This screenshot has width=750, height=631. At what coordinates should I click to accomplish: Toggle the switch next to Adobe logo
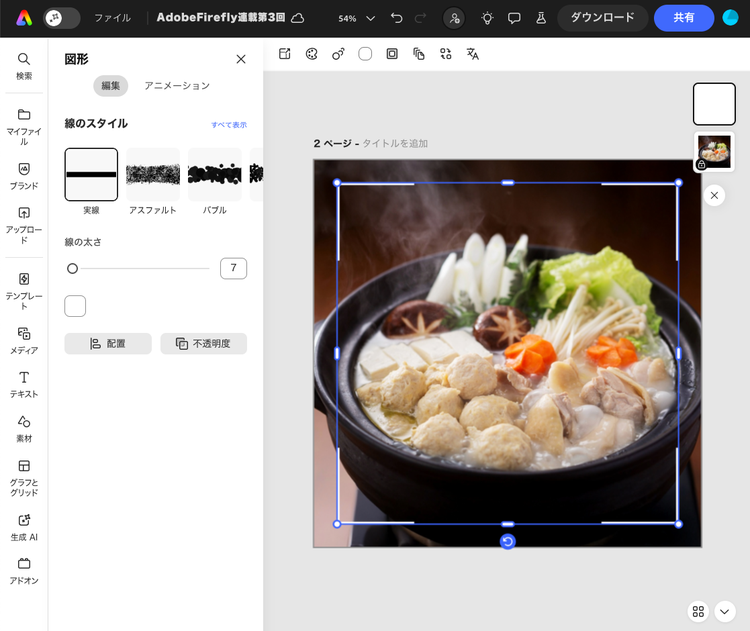62,18
